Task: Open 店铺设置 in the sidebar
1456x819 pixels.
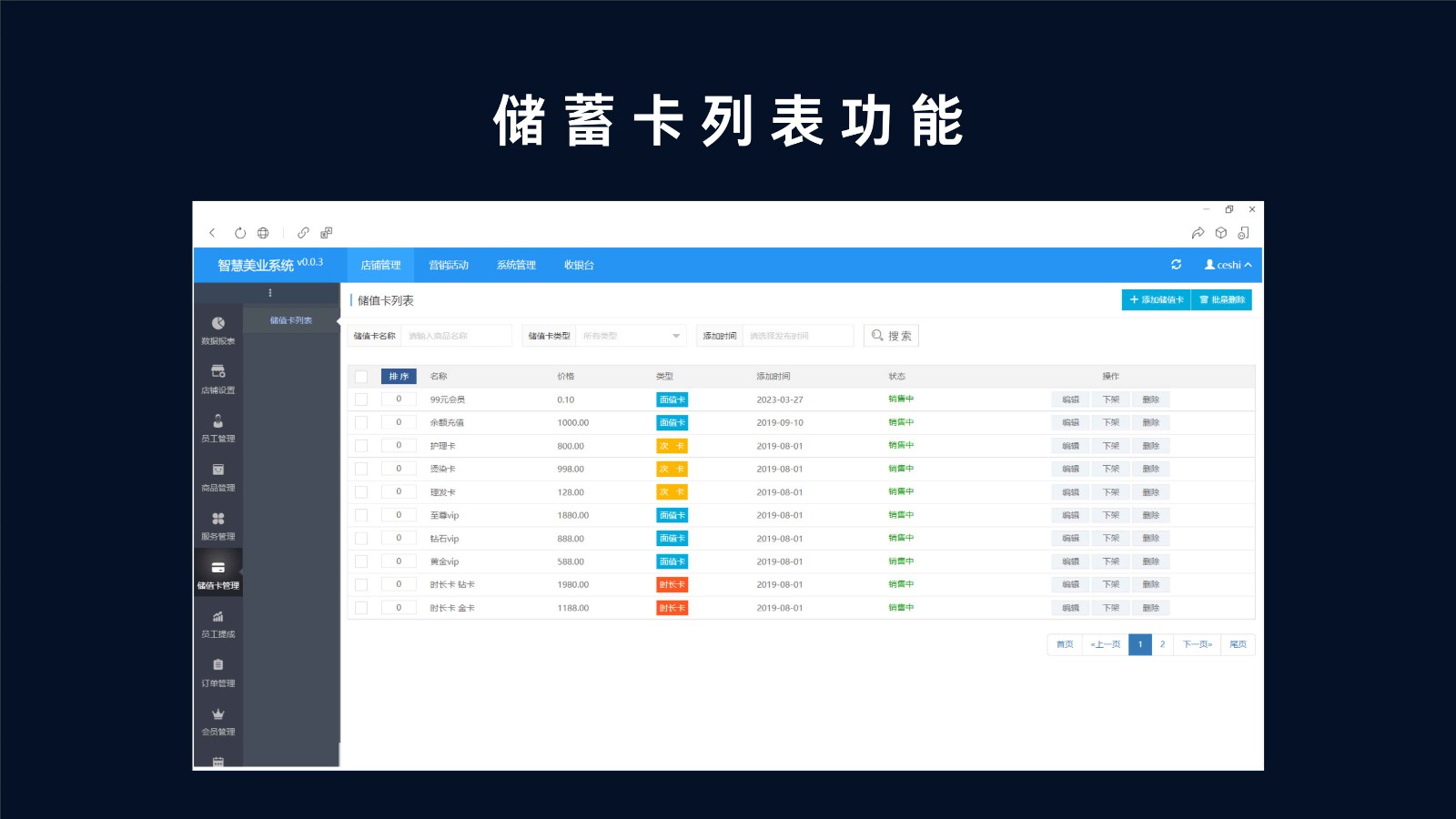Action: click(218, 379)
